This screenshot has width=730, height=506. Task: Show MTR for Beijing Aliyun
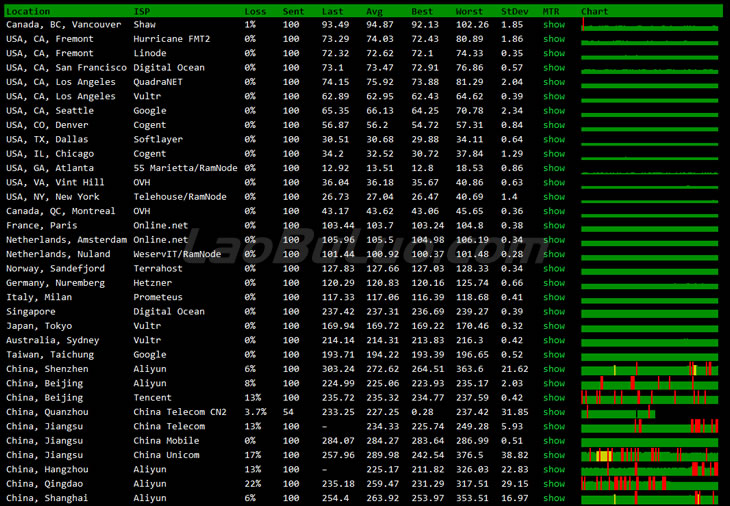point(554,384)
